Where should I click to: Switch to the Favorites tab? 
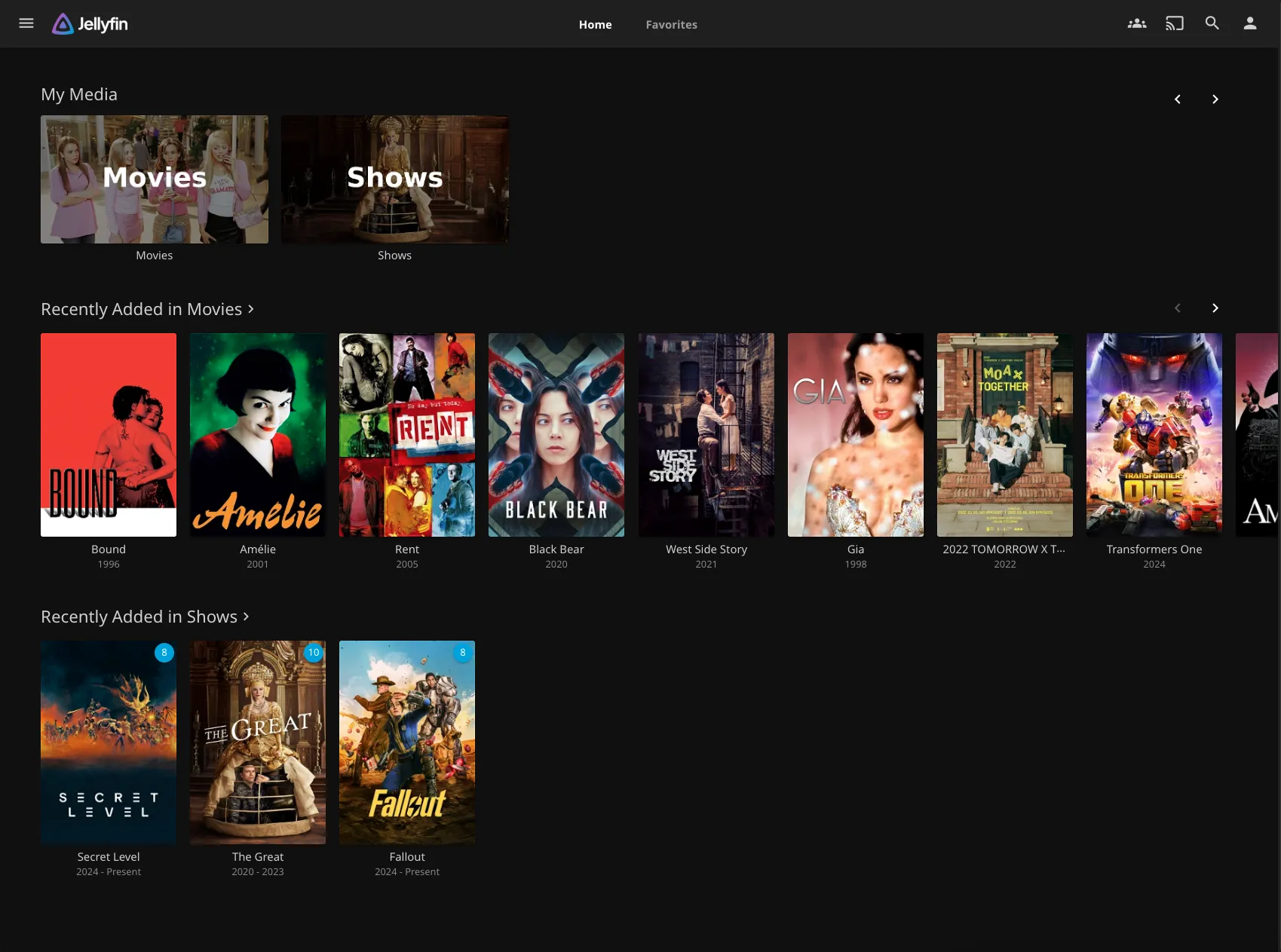tap(672, 25)
